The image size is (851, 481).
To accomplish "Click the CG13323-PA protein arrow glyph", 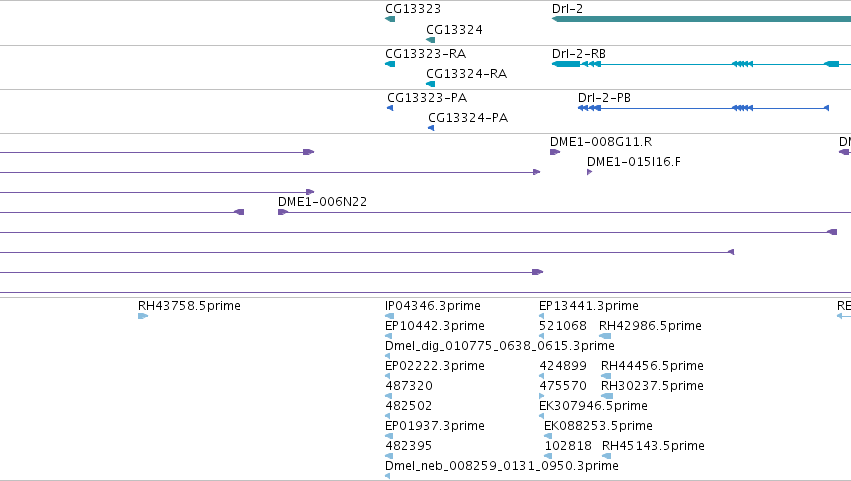I will (x=390, y=108).
